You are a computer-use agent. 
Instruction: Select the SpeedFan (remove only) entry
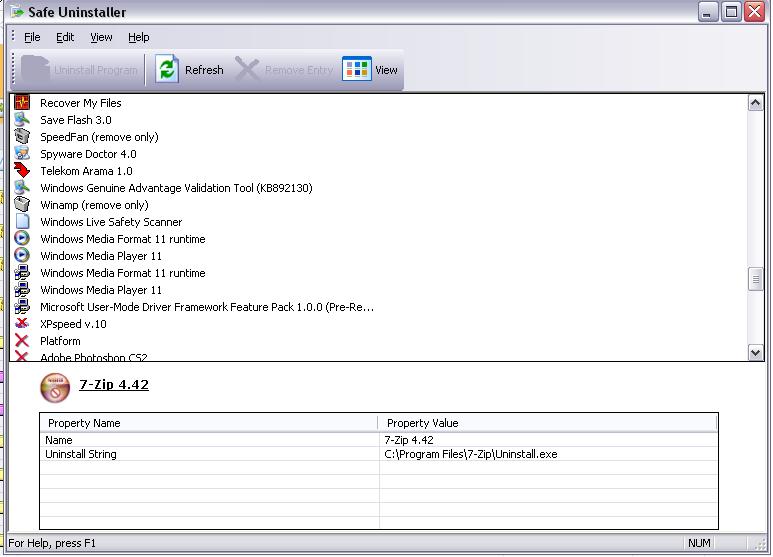(x=99, y=137)
